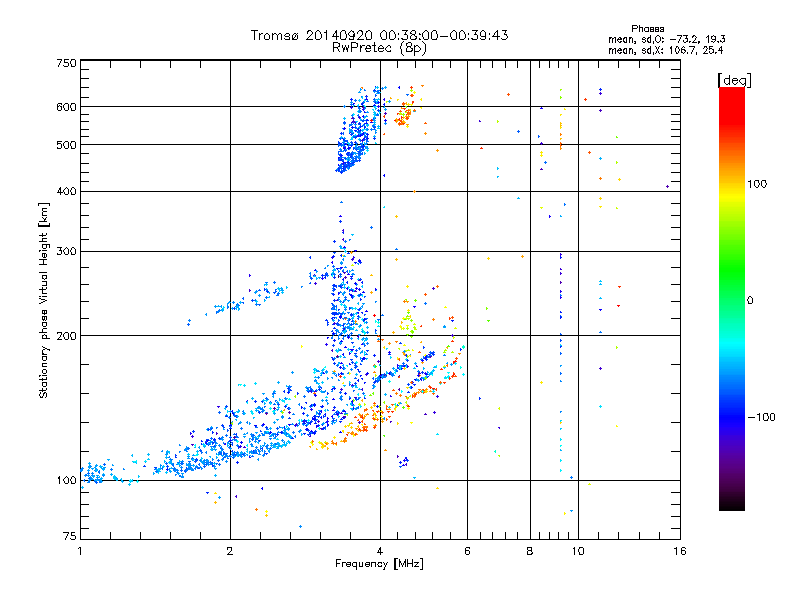
Task: Click the 750 tick label on height axis
Action: click(66, 63)
